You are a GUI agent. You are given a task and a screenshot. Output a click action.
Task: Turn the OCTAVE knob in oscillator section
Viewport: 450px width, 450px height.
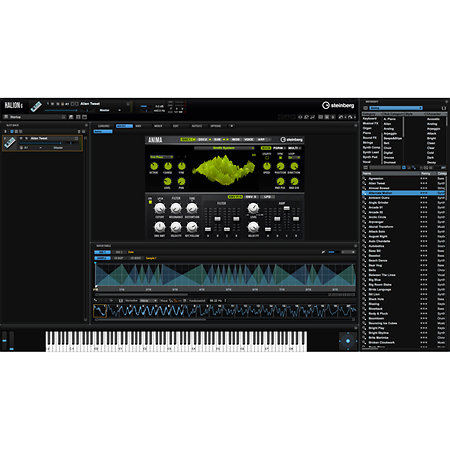(x=154, y=166)
